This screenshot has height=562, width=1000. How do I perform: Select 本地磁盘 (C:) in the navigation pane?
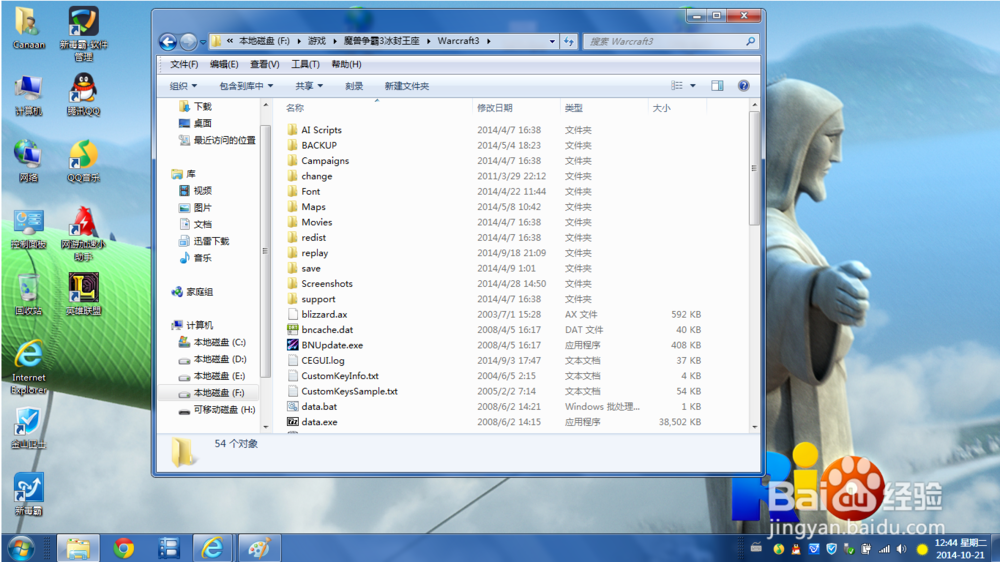coord(212,343)
